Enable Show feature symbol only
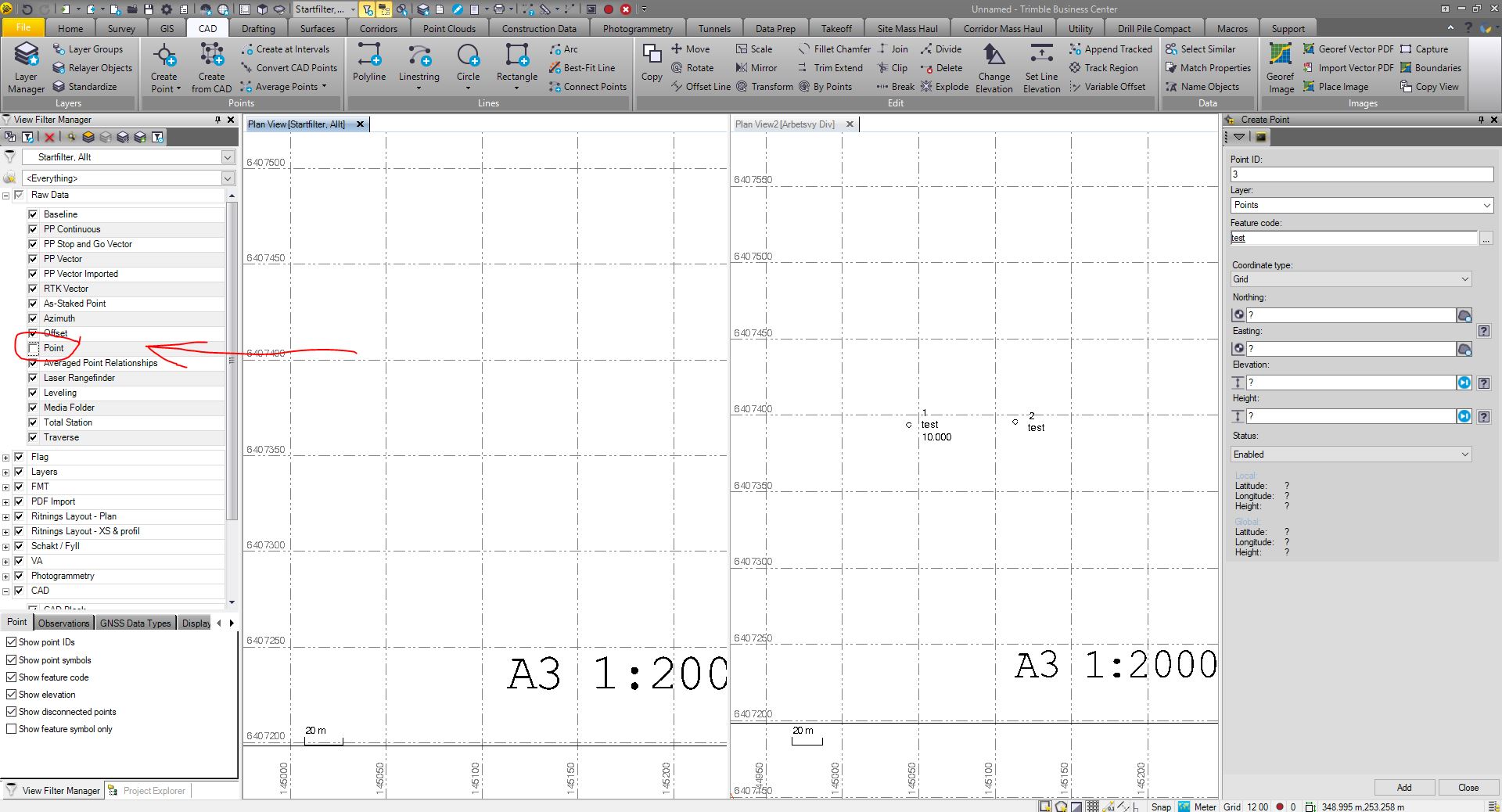This screenshot has width=1502, height=812. point(11,729)
